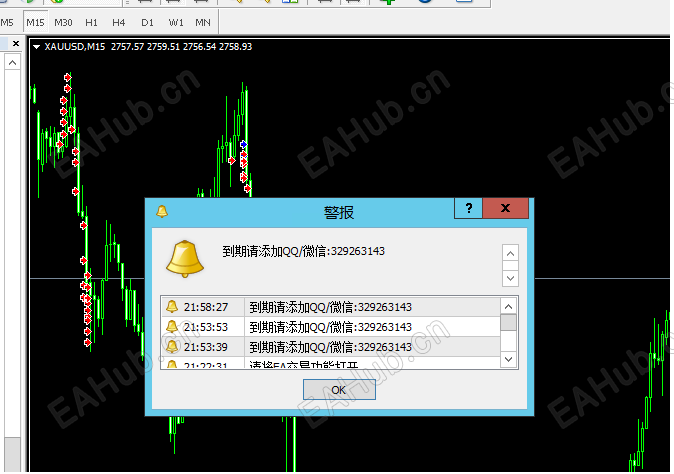Screen dimensions: 674x474
Task: Select the 21:58:27 alert row
Action: click(x=331, y=307)
